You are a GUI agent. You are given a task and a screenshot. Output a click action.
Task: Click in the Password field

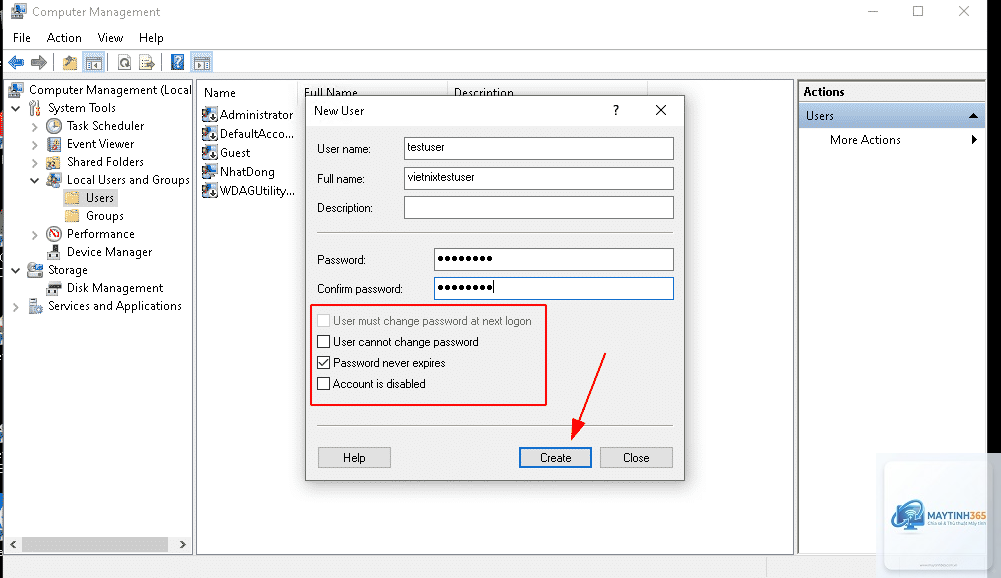click(x=553, y=259)
